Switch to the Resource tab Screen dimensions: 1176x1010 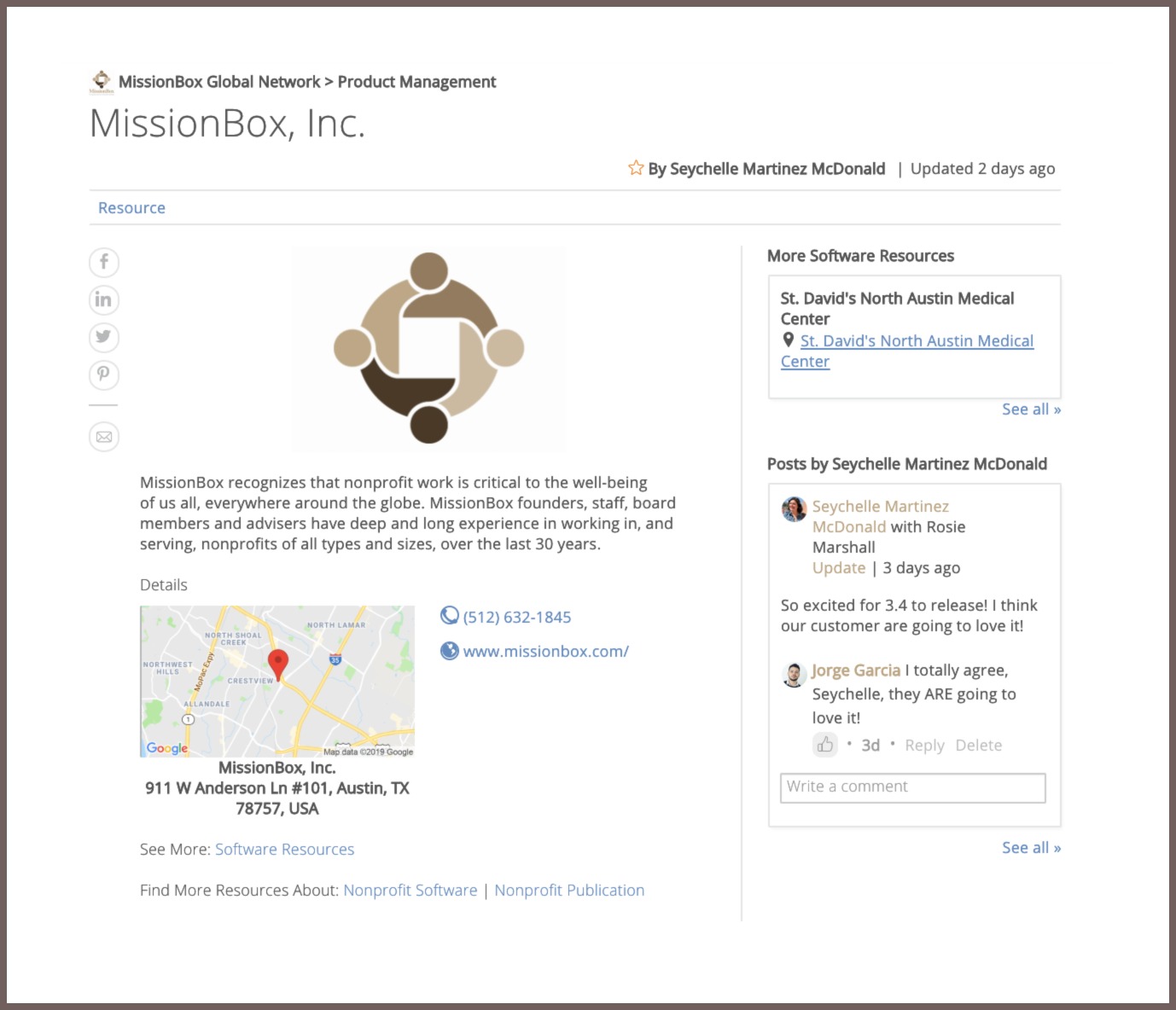[131, 208]
